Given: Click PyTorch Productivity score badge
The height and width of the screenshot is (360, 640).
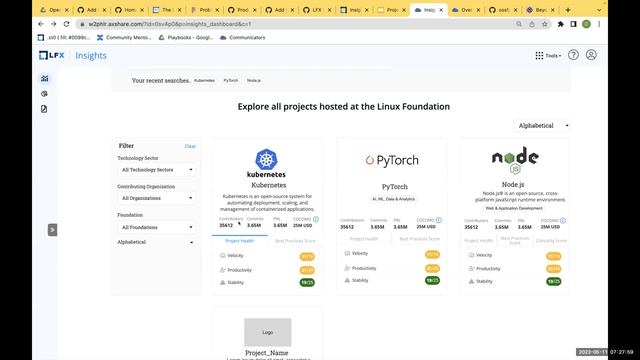Looking at the screenshot, I should [x=432, y=269].
